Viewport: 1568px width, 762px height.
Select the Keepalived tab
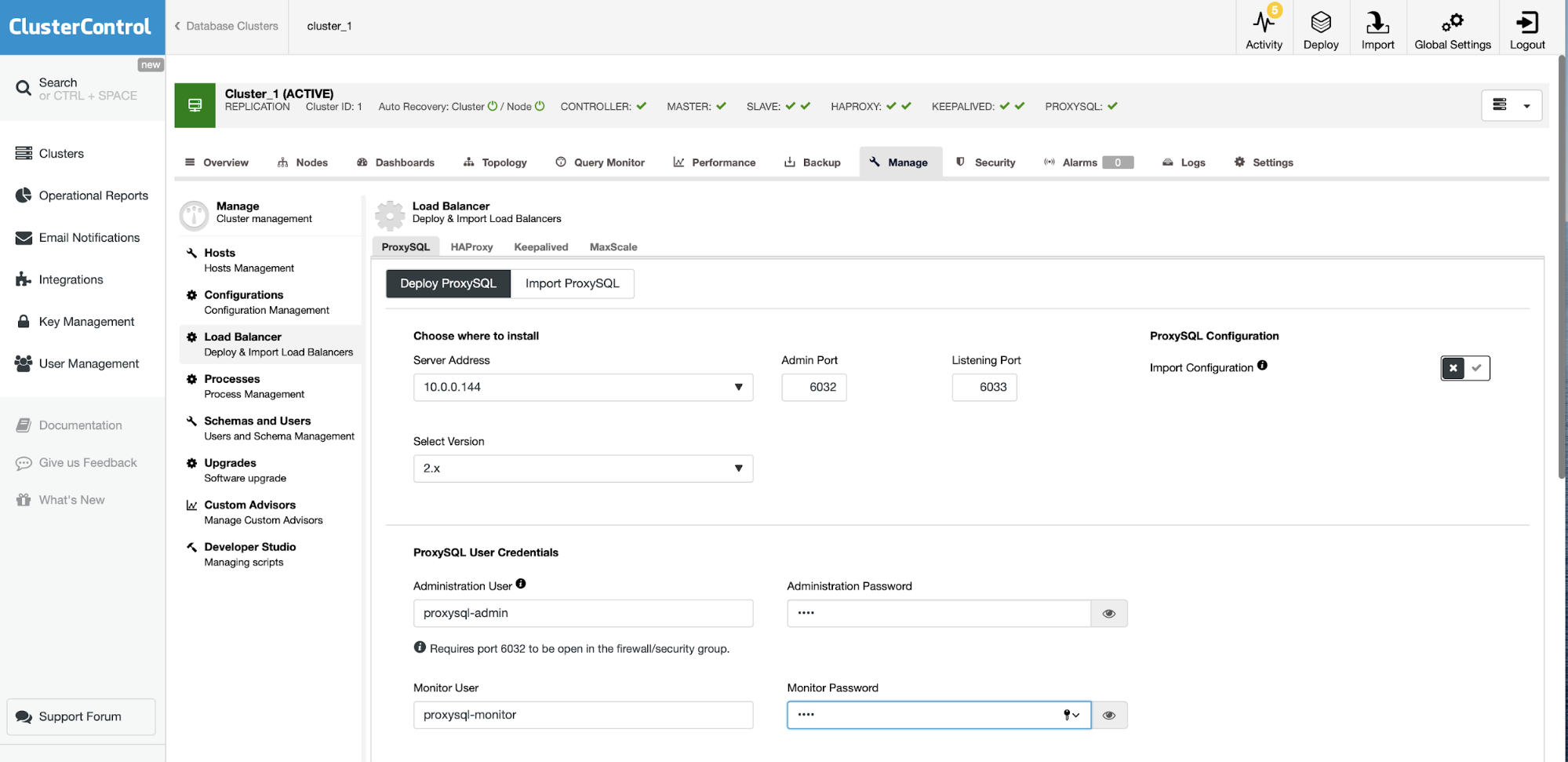click(x=541, y=246)
